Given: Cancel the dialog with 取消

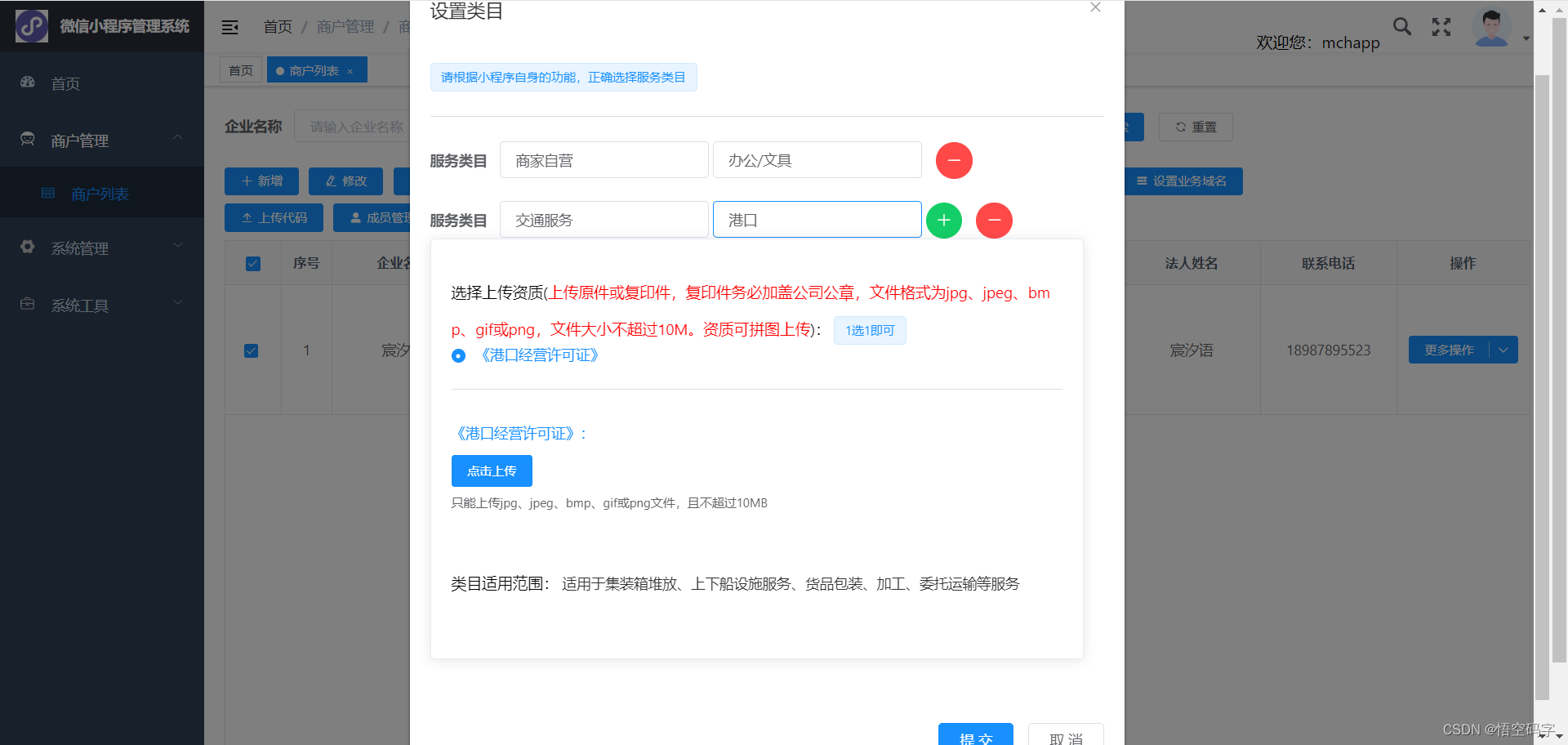Looking at the screenshot, I should point(1066,734).
